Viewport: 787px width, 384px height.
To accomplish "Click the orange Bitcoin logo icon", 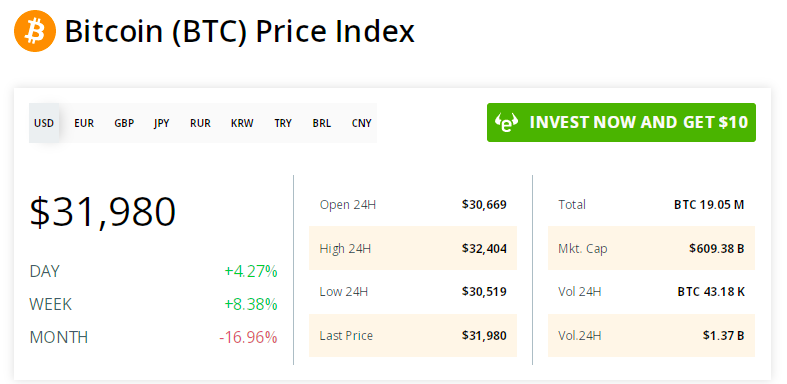I will point(35,31).
